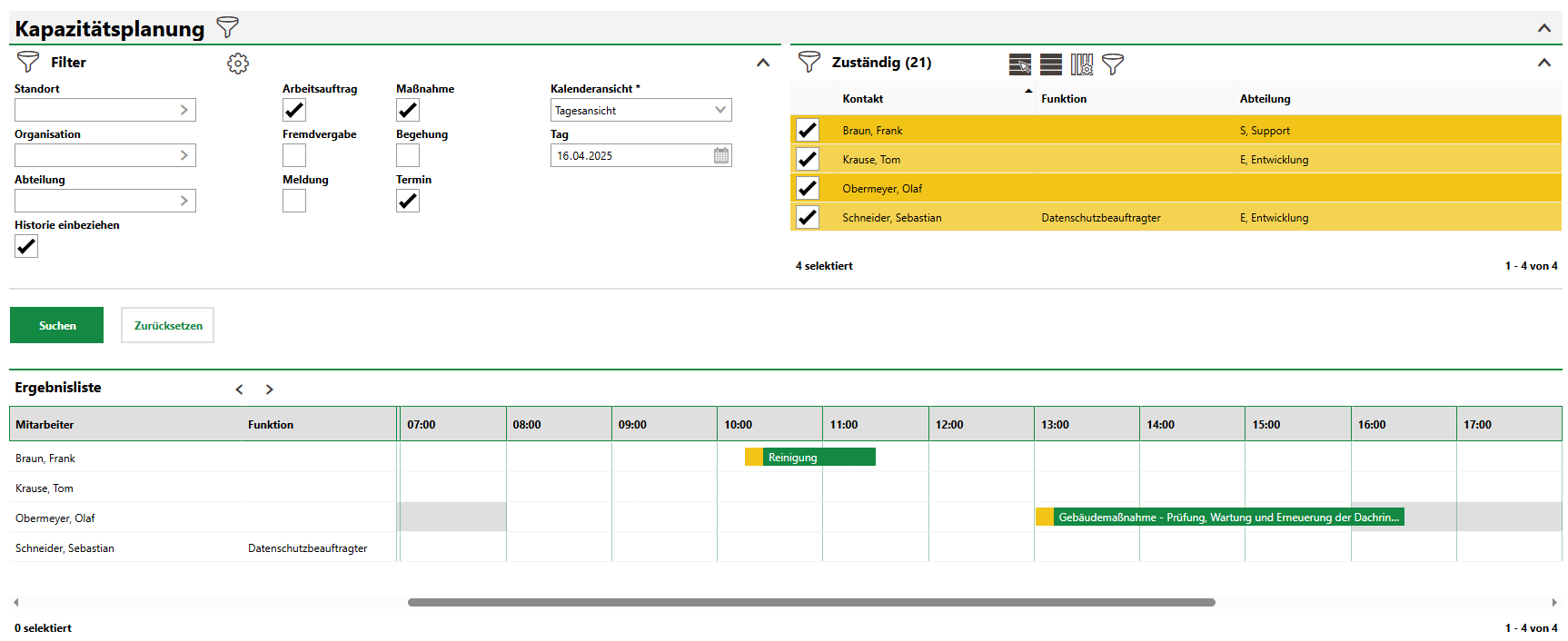Image resolution: width=1568 pixels, height=641 pixels.
Task: Open filter settings gear icon
Action: (238, 64)
